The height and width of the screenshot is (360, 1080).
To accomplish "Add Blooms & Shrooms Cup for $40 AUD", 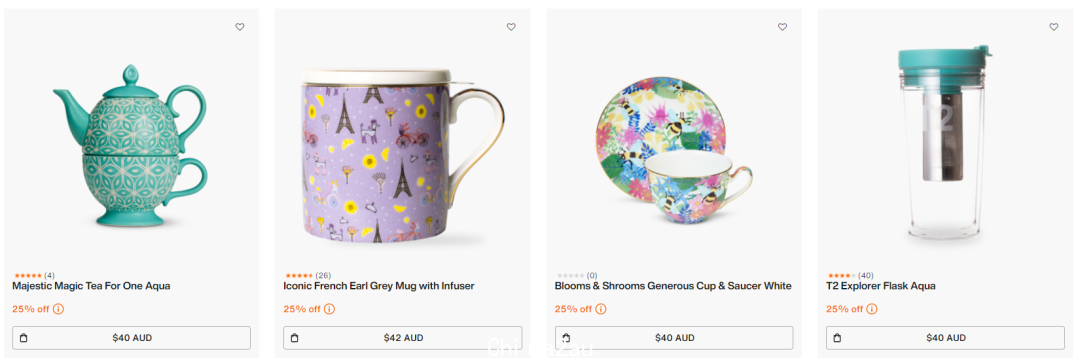I will [x=674, y=338].
